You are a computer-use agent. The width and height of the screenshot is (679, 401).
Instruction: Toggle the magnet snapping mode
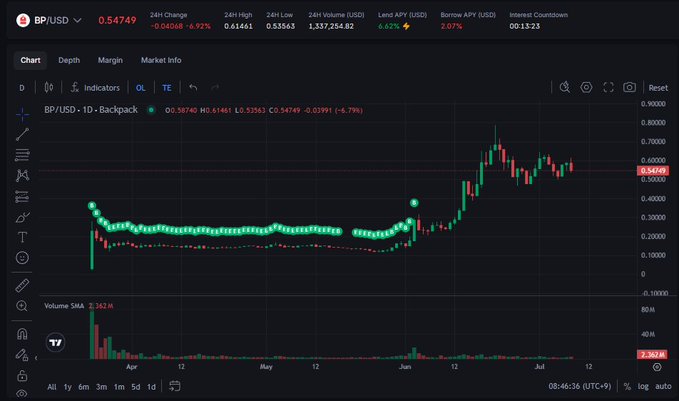[22, 334]
